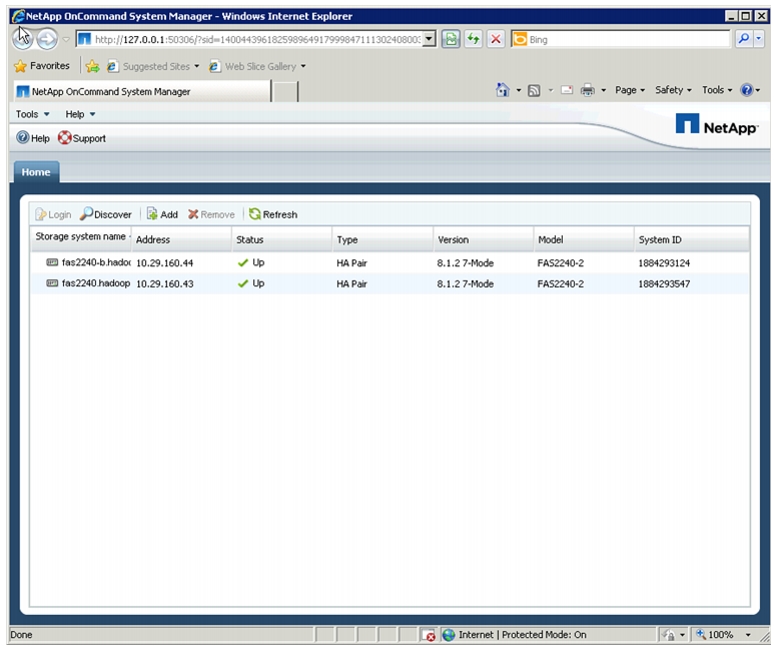The image size is (774, 650).
Task: Click the Print printer icon
Action: [x=587, y=90]
